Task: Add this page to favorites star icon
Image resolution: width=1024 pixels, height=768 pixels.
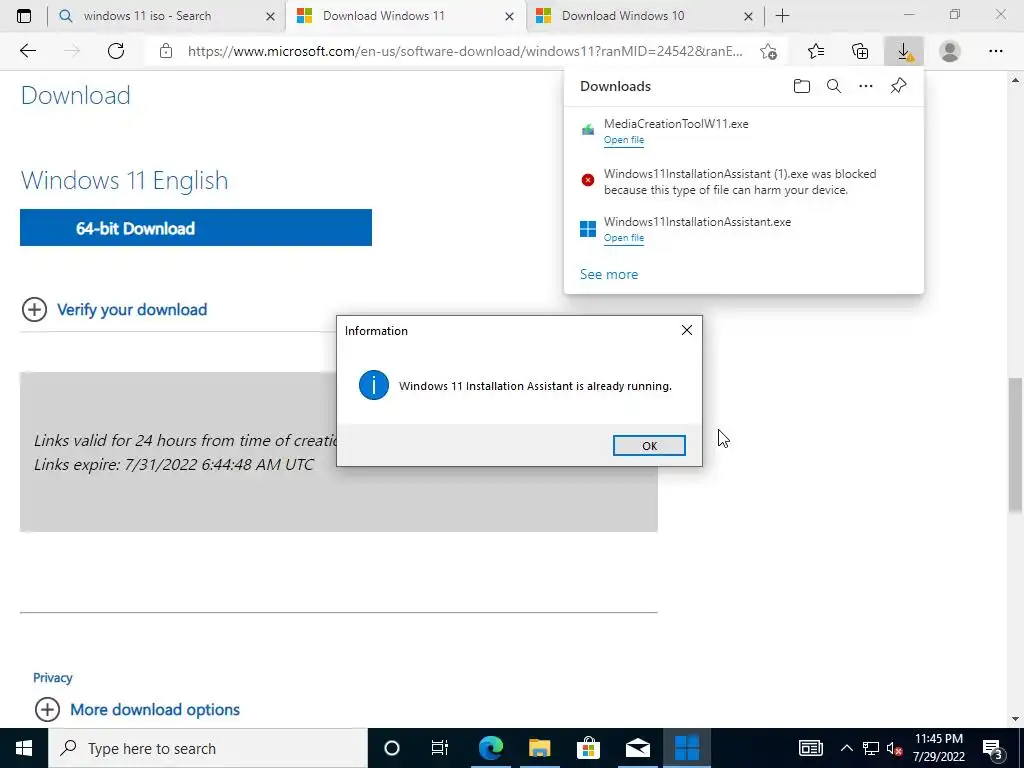Action: [769, 51]
